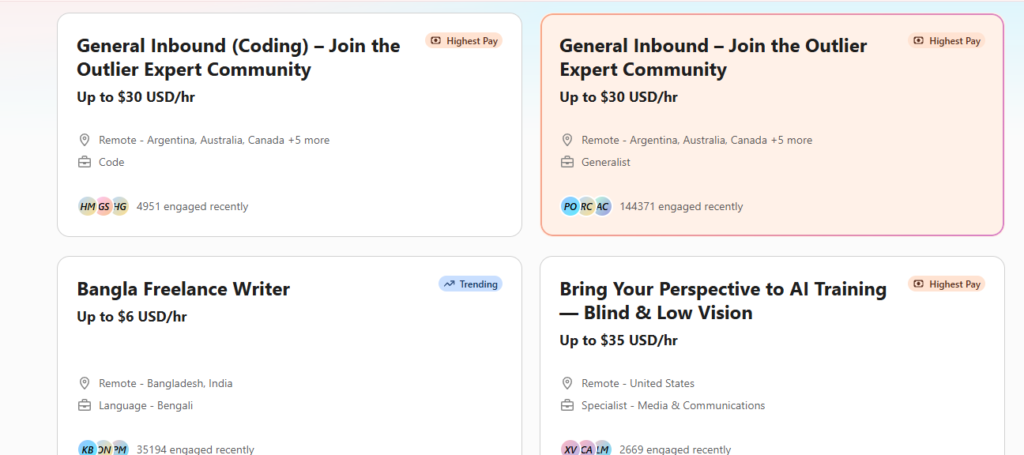Click '2669 engaged recently' text
Viewport: 1024px width, 455px height.
tap(675, 449)
